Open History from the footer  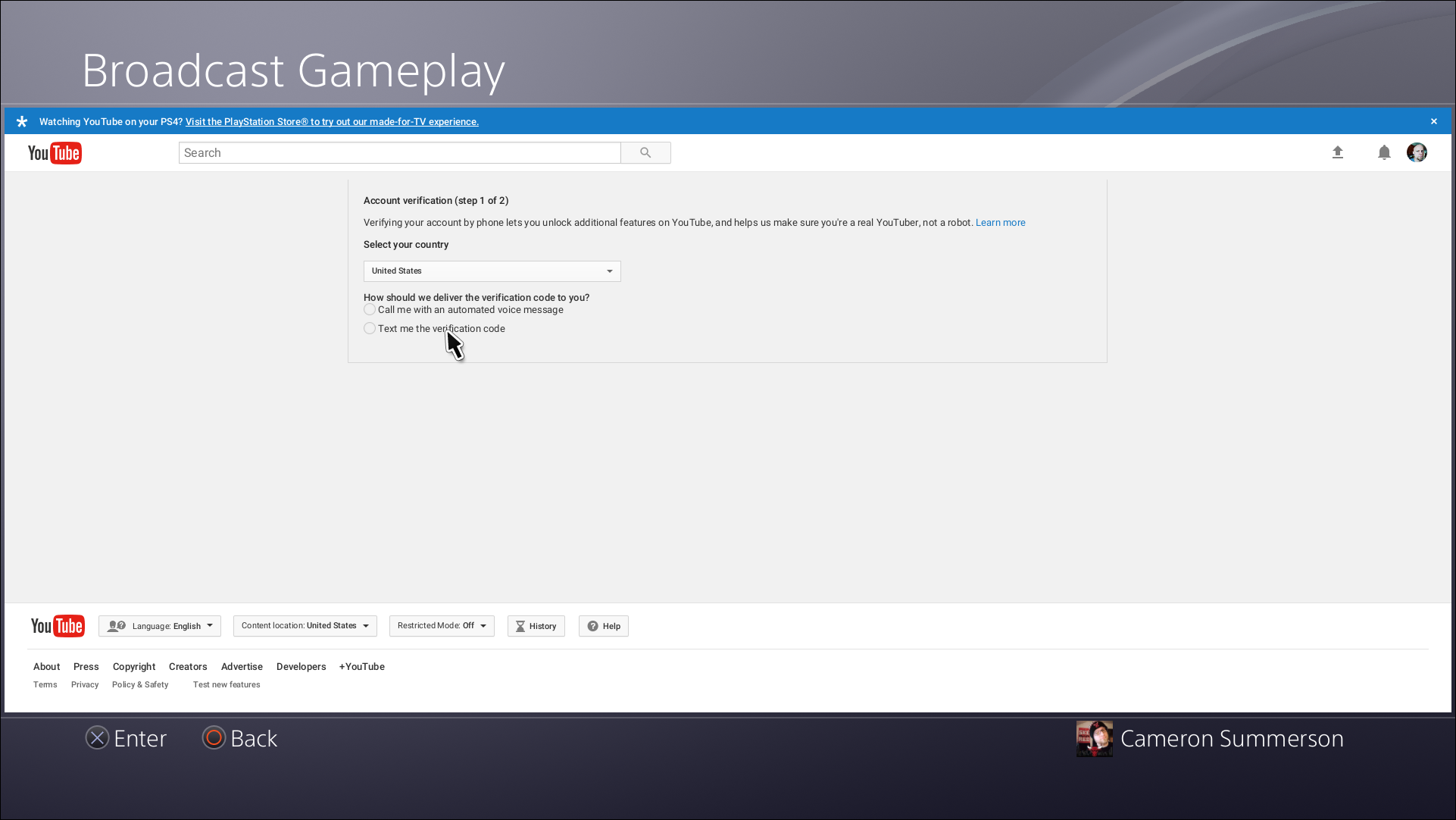[x=536, y=626]
